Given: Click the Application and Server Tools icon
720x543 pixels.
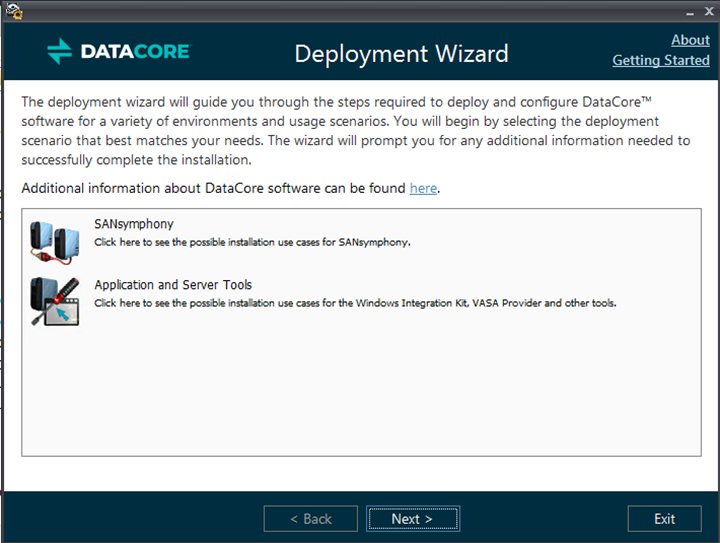Looking at the screenshot, I should click(x=54, y=302).
